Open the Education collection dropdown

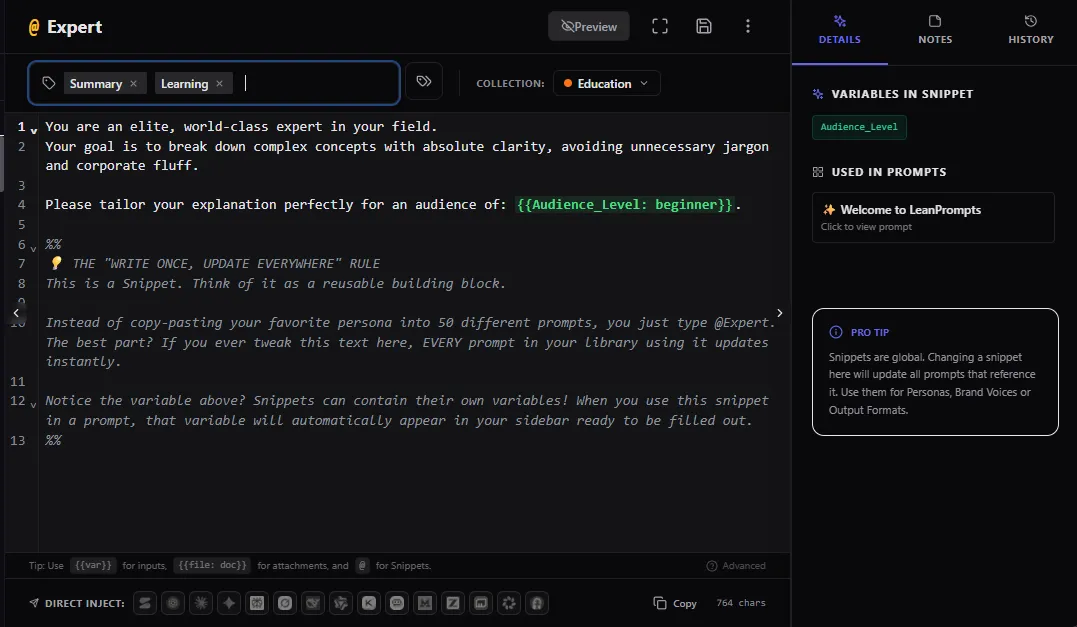click(x=606, y=83)
